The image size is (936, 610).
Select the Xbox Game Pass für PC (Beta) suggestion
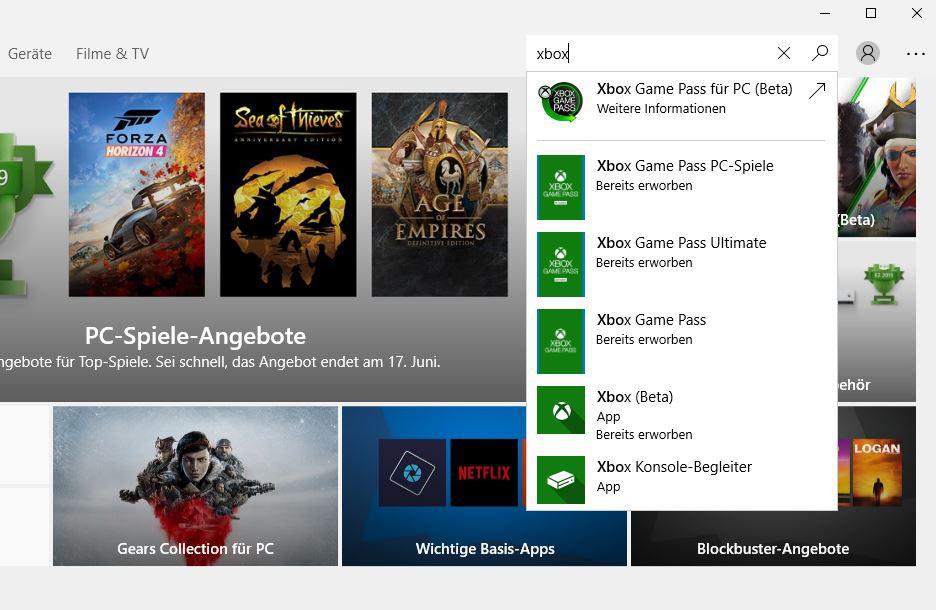[x=681, y=102]
